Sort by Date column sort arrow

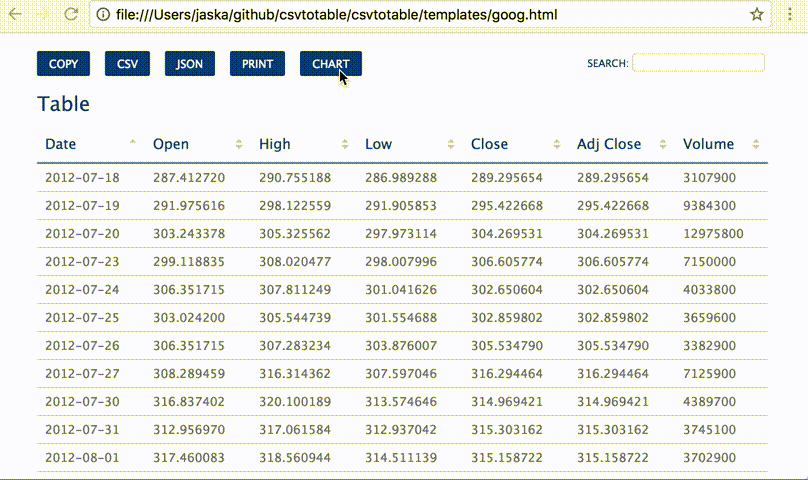tap(132, 144)
